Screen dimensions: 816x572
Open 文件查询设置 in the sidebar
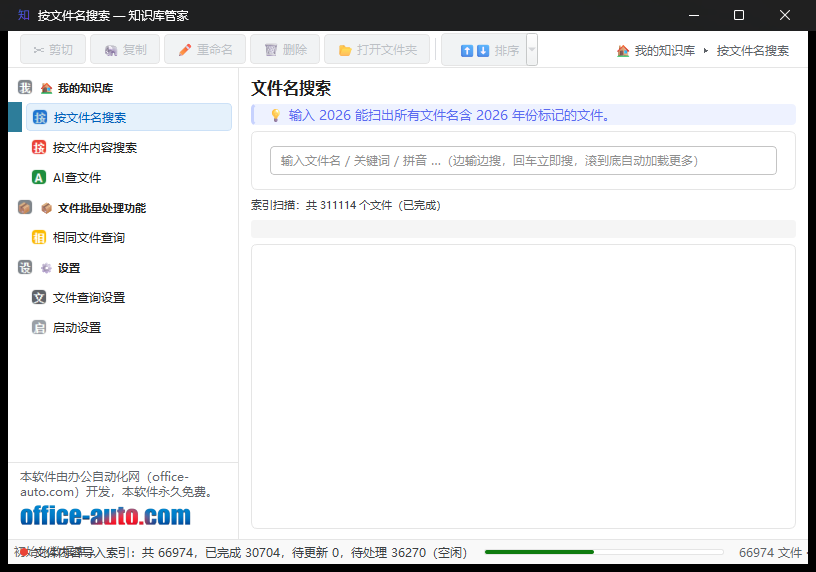tap(88, 298)
